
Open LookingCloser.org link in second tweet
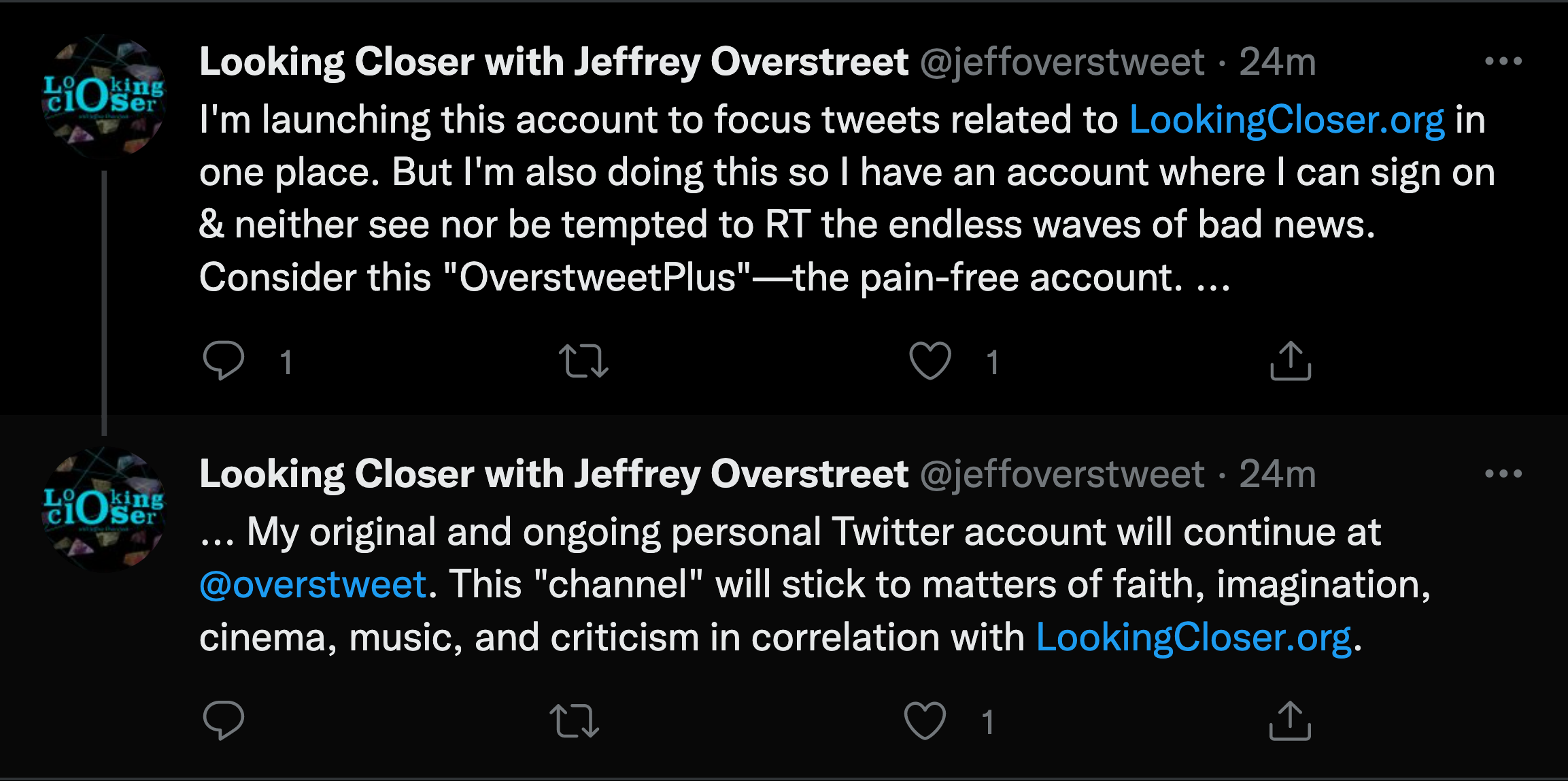coord(1193,638)
